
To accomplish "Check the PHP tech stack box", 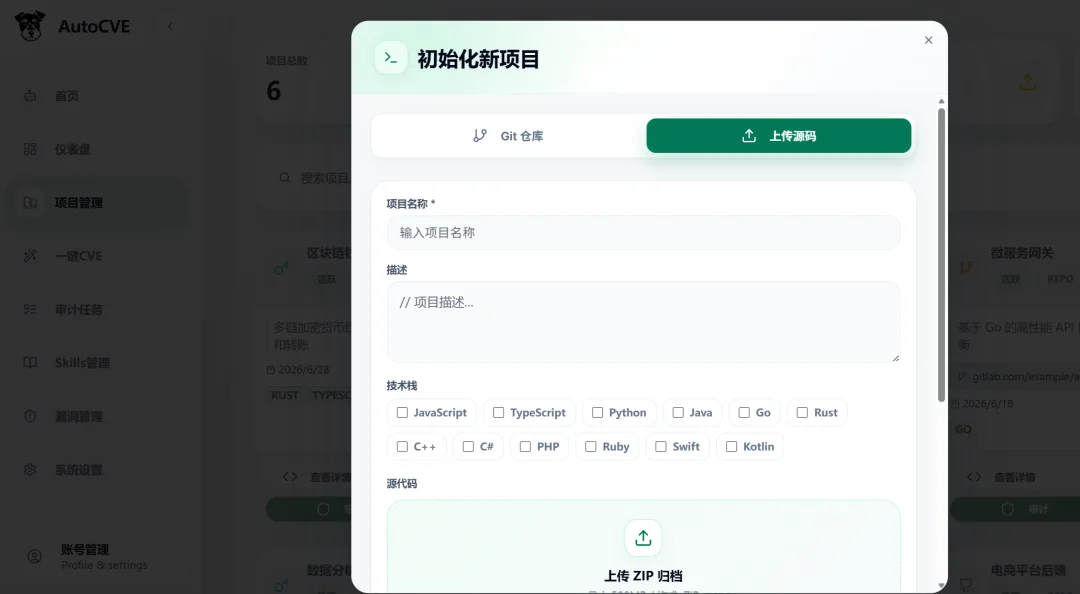I will pos(526,447).
